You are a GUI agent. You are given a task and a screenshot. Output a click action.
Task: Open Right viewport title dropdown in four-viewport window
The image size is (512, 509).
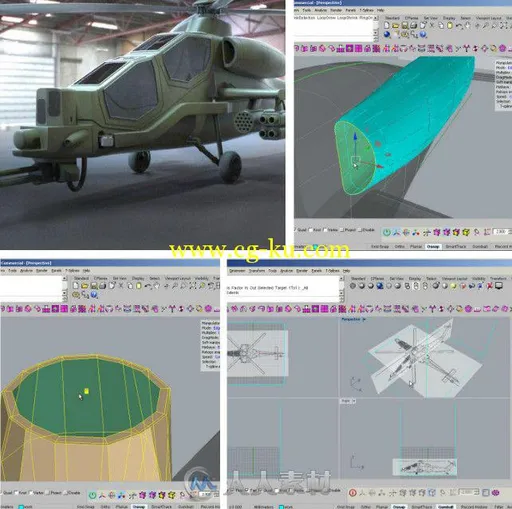[354, 401]
